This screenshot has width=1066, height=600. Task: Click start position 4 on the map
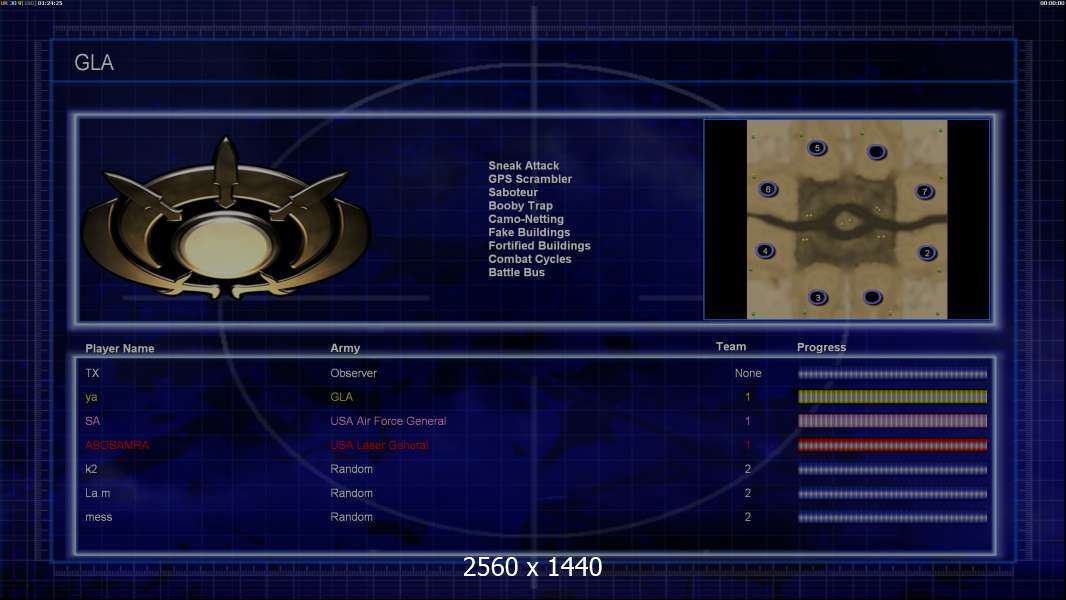(765, 251)
